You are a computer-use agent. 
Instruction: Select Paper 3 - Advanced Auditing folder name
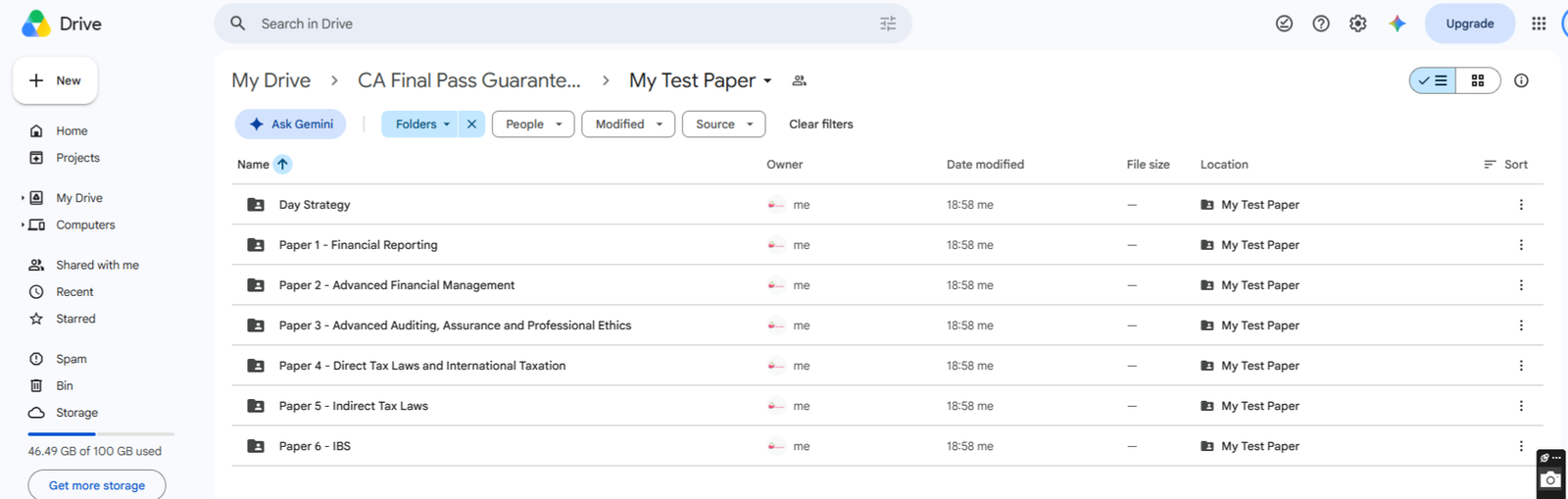pyautogui.click(x=455, y=325)
